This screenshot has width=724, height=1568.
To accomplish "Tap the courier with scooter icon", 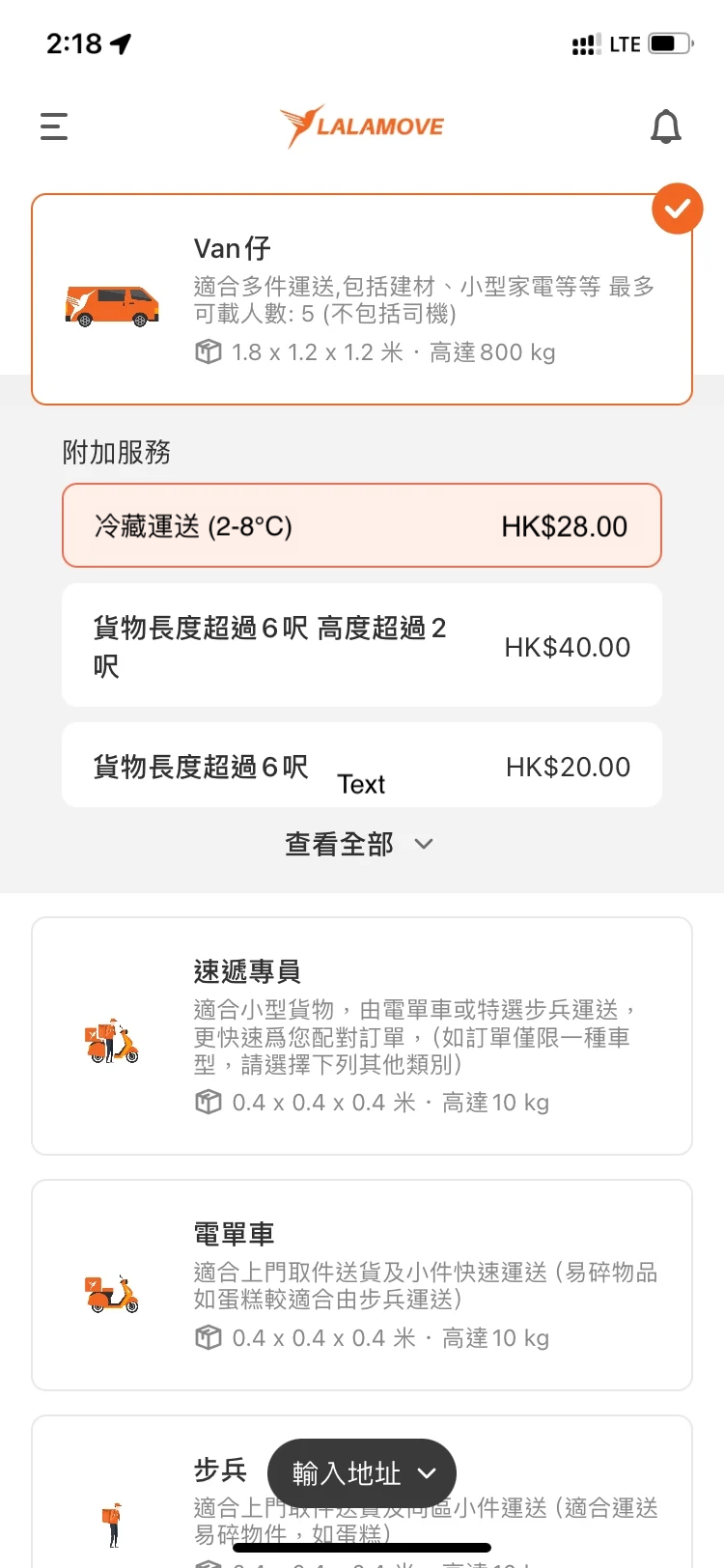I will pos(112,1041).
